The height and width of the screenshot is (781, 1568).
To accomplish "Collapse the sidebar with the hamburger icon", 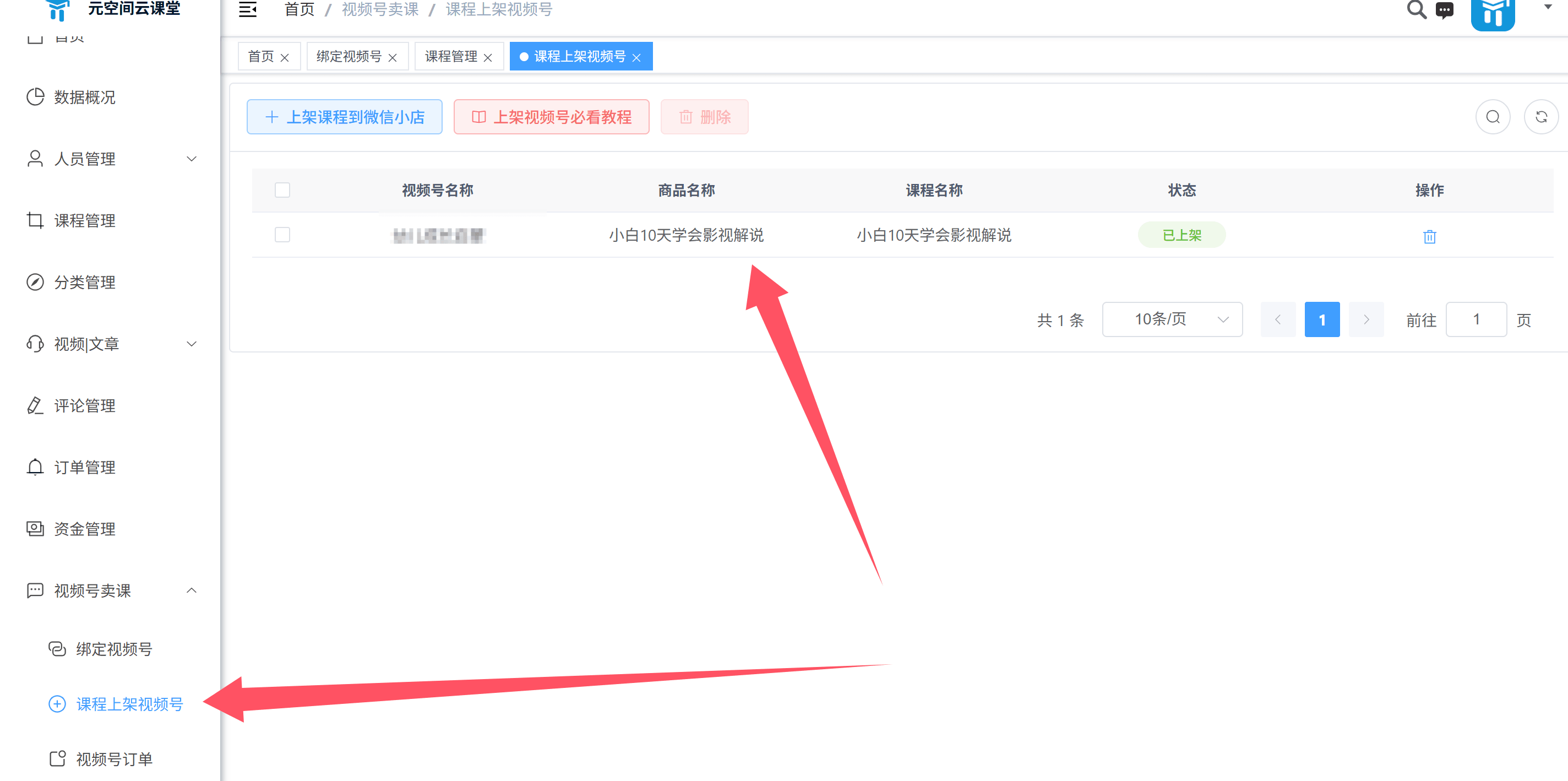I will [247, 10].
